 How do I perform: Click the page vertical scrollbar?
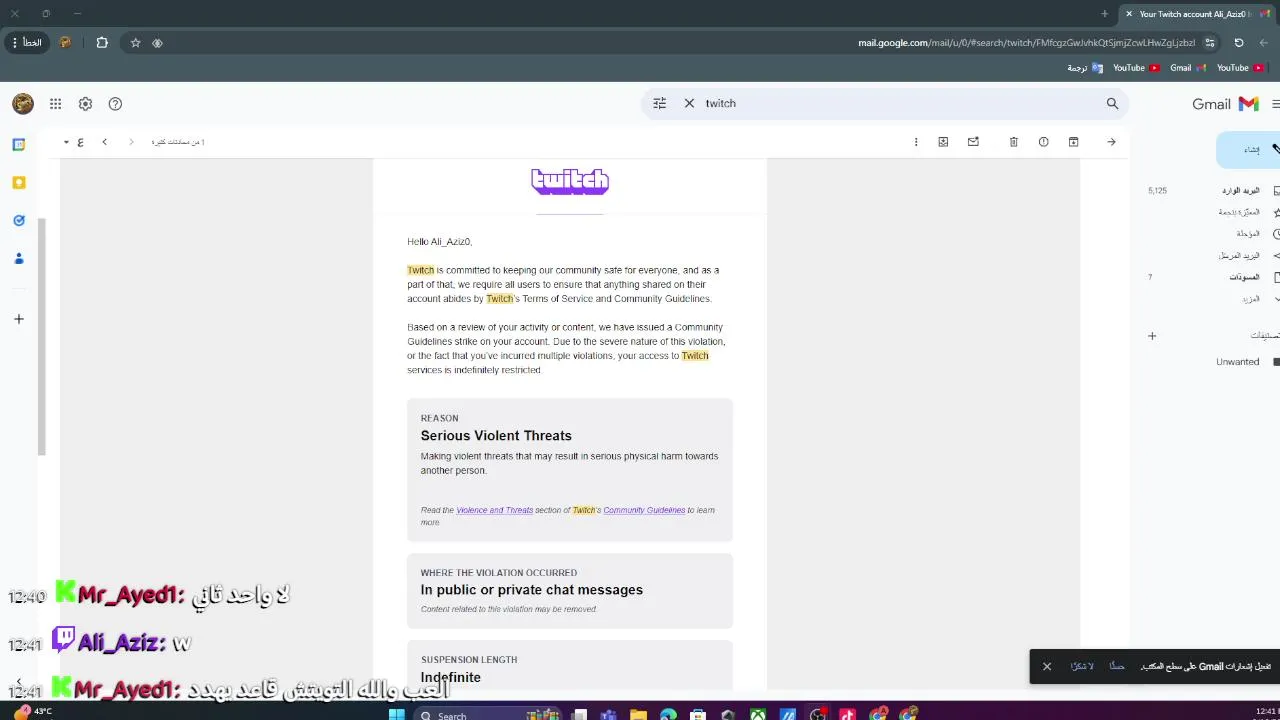point(41,335)
